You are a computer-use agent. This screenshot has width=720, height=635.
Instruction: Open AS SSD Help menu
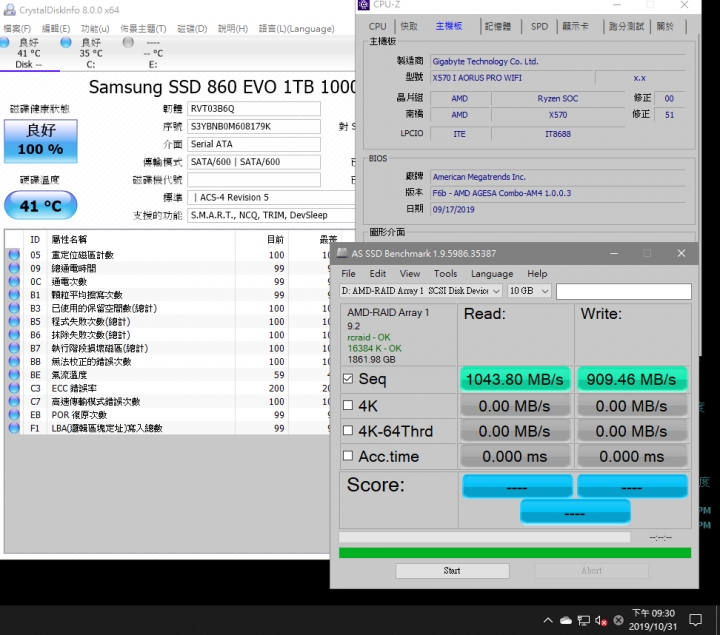click(x=537, y=274)
